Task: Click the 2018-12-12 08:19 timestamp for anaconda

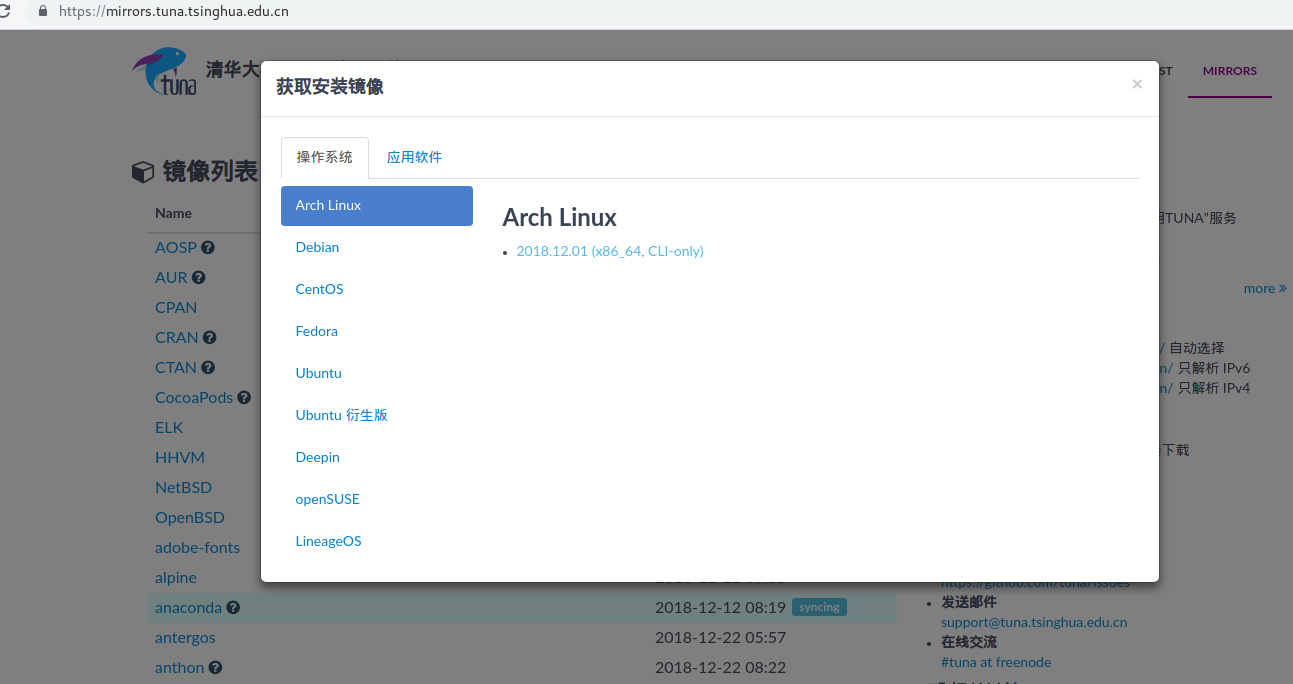Action: tap(720, 607)
